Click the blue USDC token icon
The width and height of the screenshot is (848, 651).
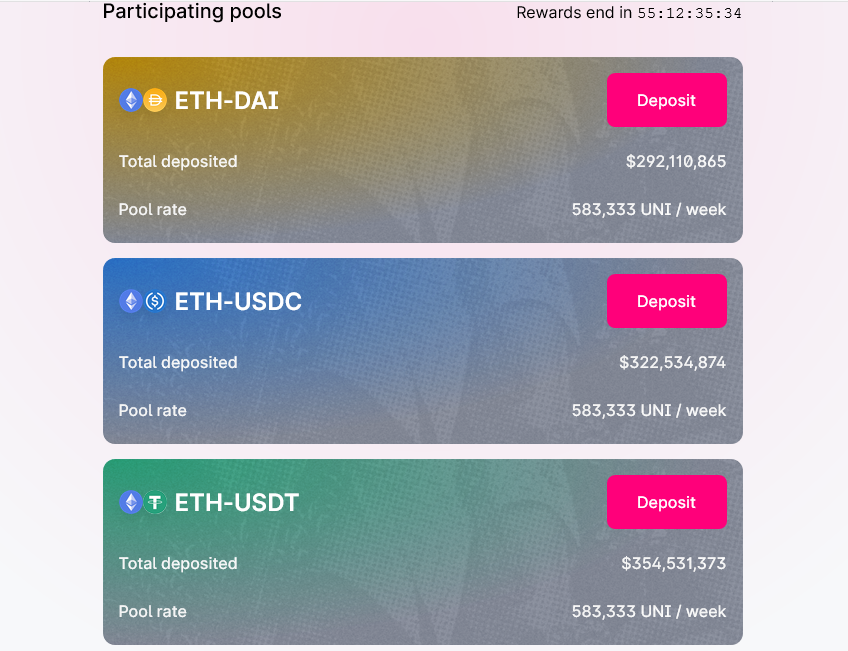pyautogui.click(x=155, y=301)
